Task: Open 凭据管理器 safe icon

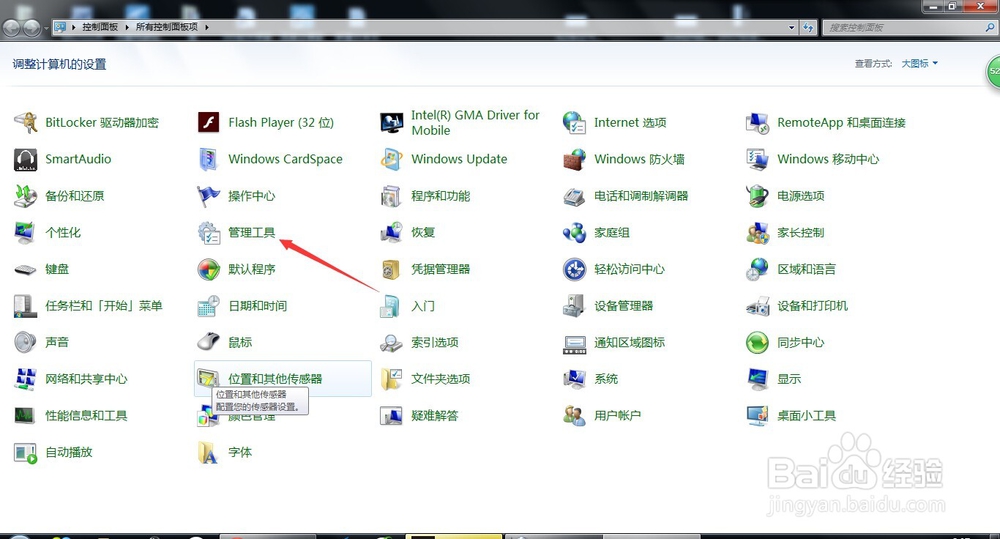Action: point(392,269)
